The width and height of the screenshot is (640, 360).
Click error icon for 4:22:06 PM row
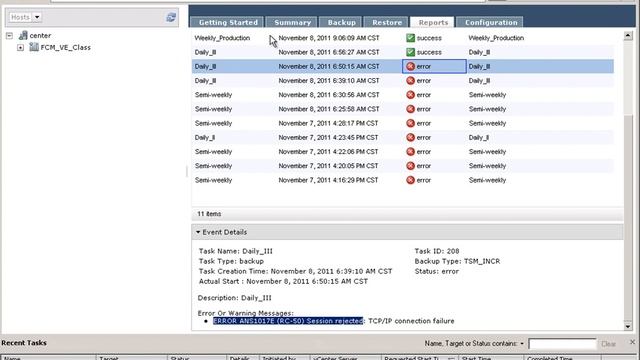411,151
